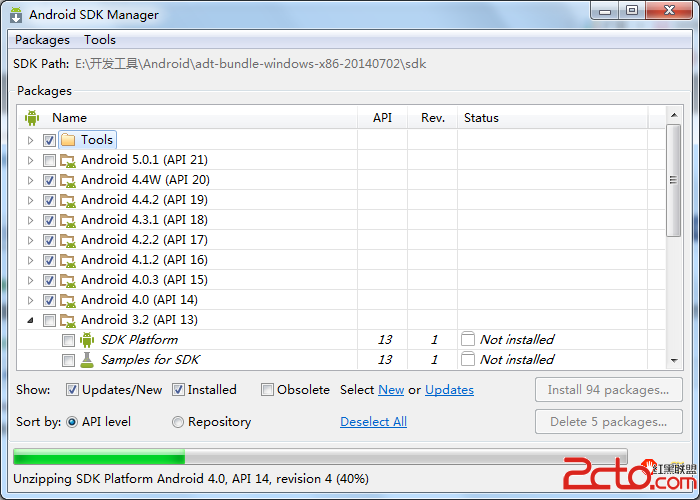Click the Select New link
This screenshot has height=500, width=700.
[391, 390]
